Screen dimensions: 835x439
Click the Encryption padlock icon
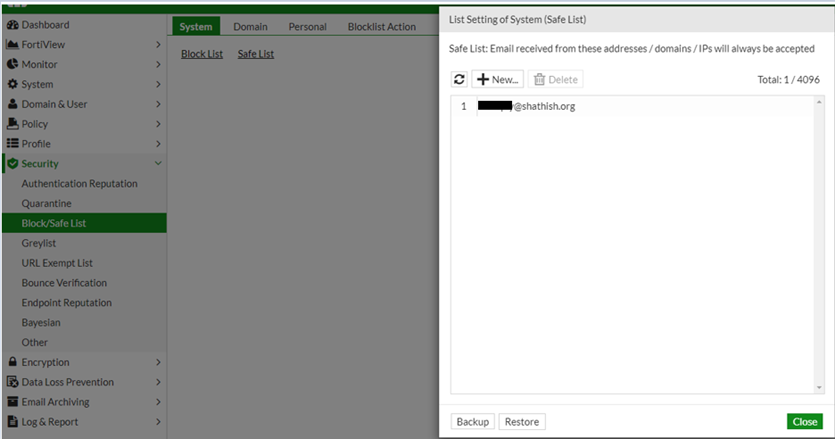(x=13, y=362)
